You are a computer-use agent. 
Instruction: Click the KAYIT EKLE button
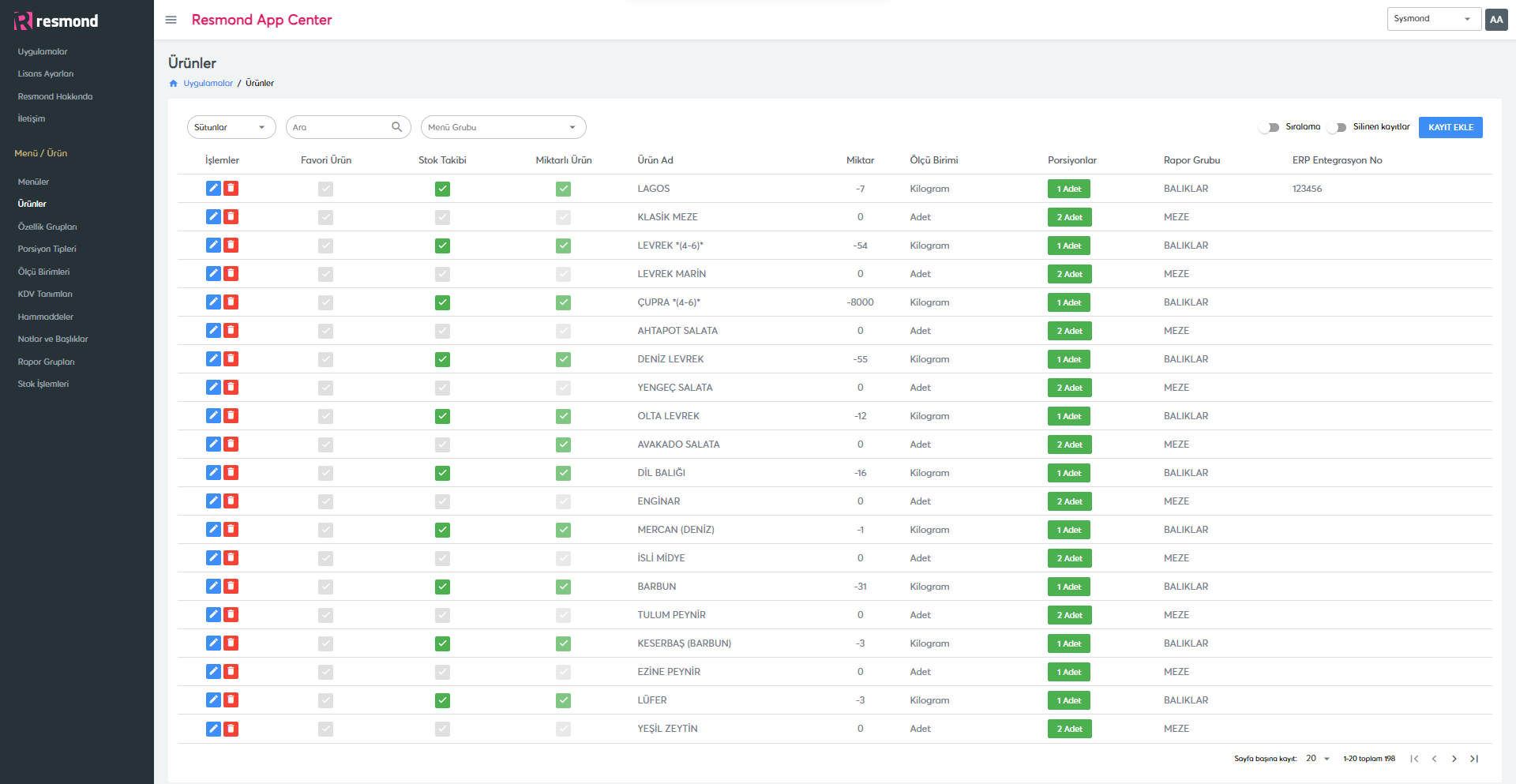point(1450,127)
